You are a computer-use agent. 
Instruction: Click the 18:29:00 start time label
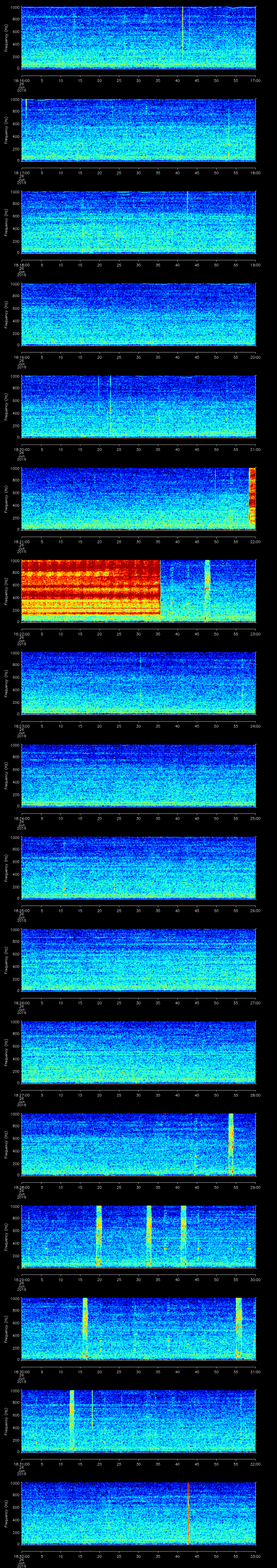tap(21, 1279)
